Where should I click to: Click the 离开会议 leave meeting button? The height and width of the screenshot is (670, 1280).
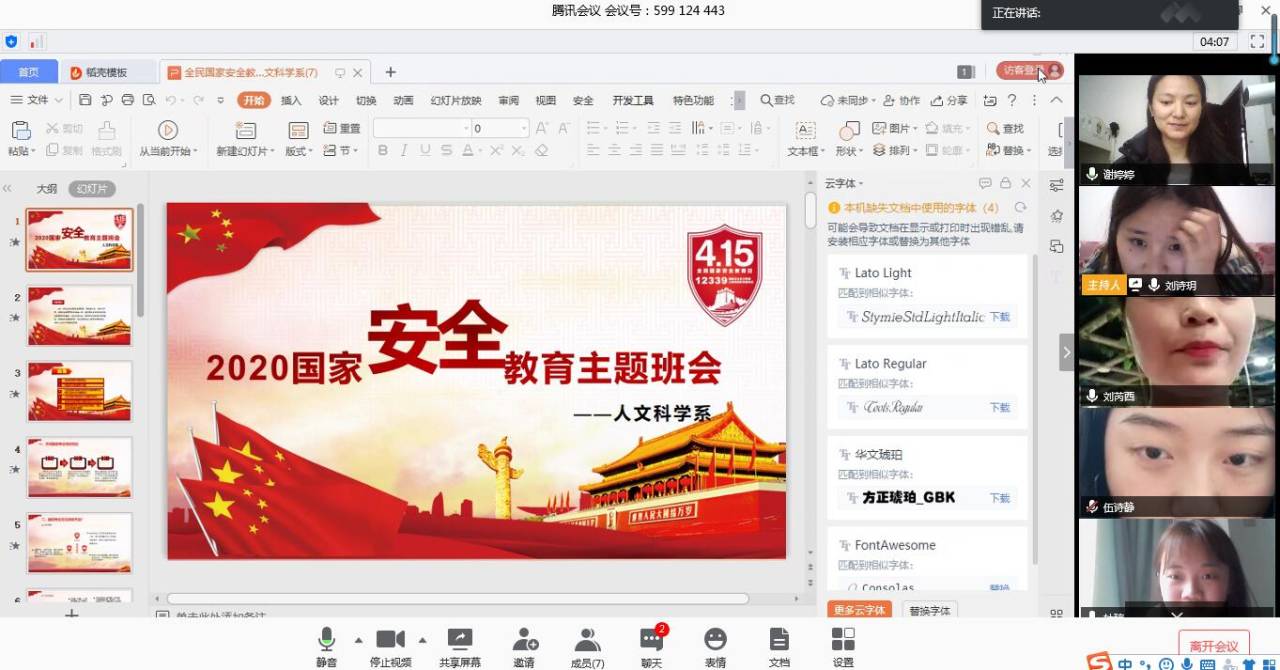tap(1213, 646)
